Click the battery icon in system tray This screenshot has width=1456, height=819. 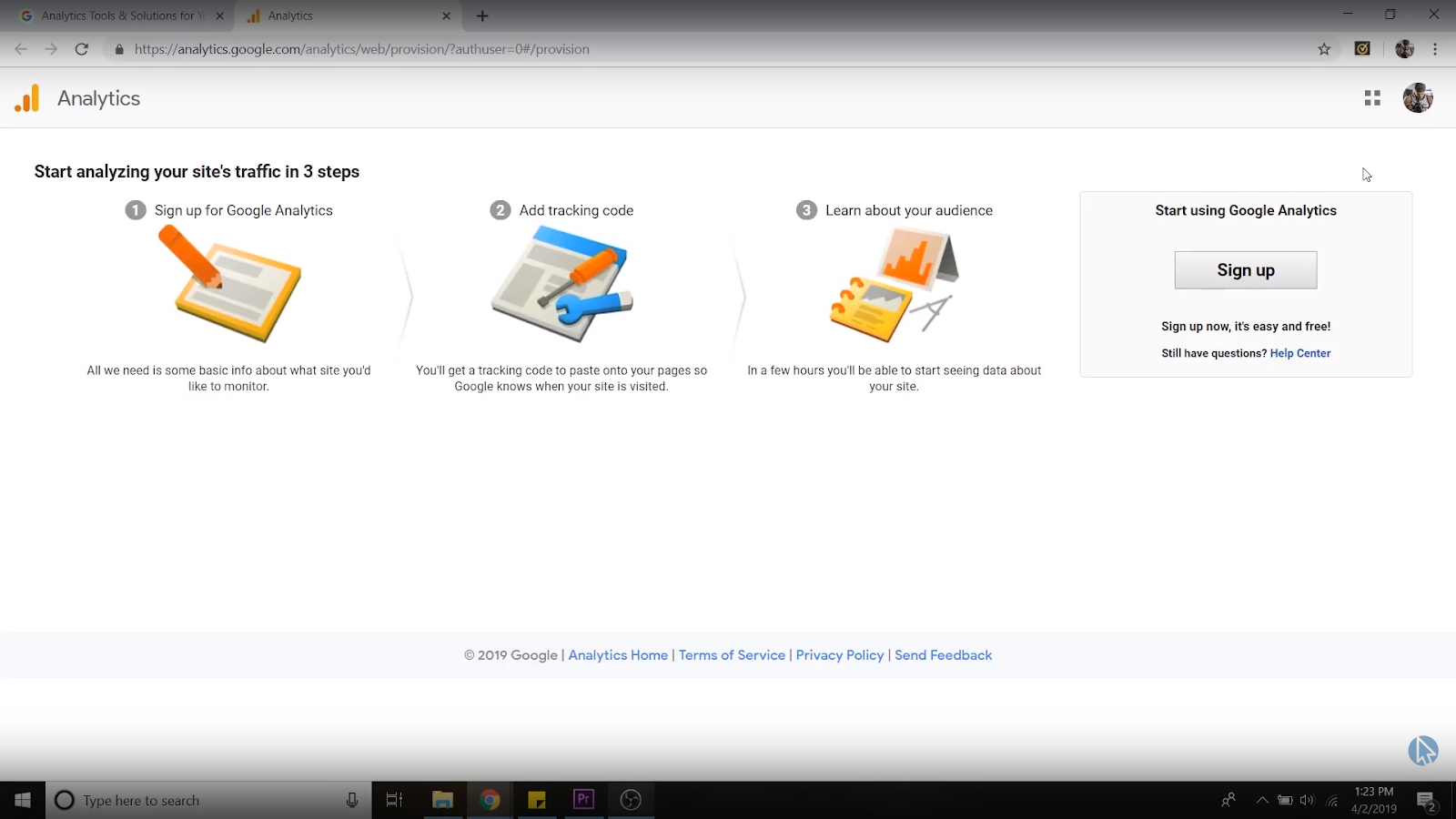tap(1285, 800)
